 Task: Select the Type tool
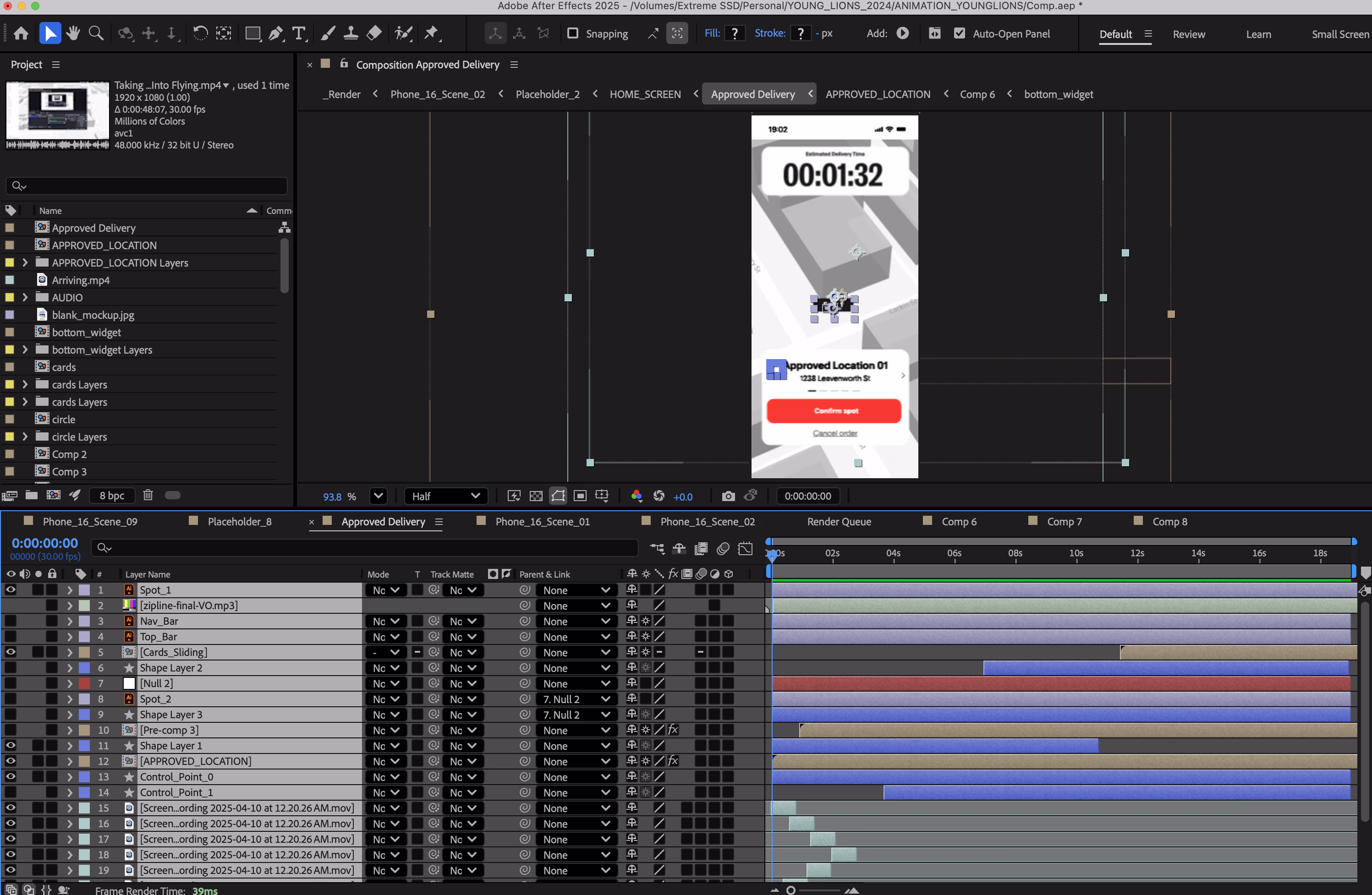coord(299,33)
